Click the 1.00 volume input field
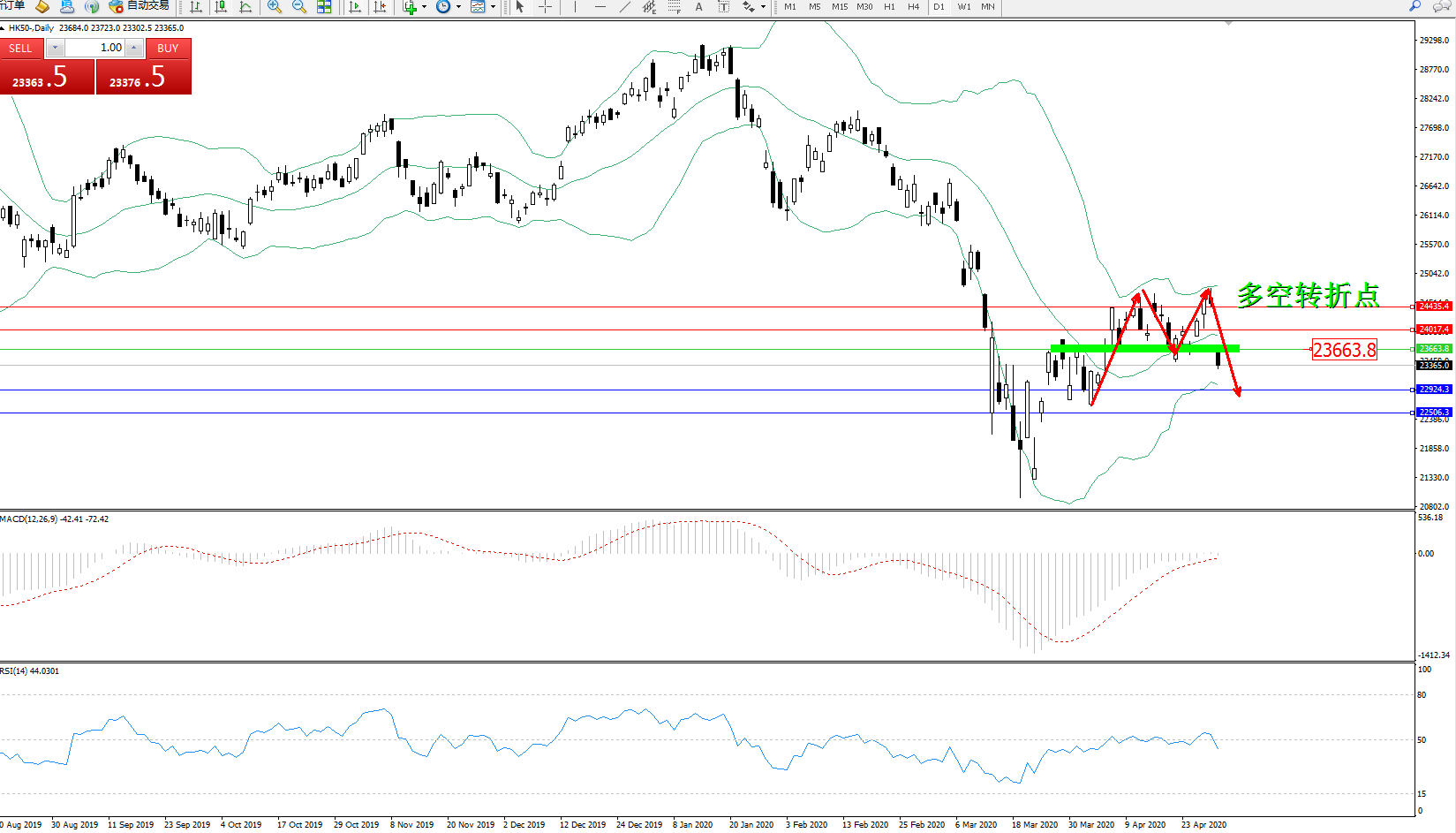The width and height of the screenshot is (1456, 833). [x=95, y=48]
